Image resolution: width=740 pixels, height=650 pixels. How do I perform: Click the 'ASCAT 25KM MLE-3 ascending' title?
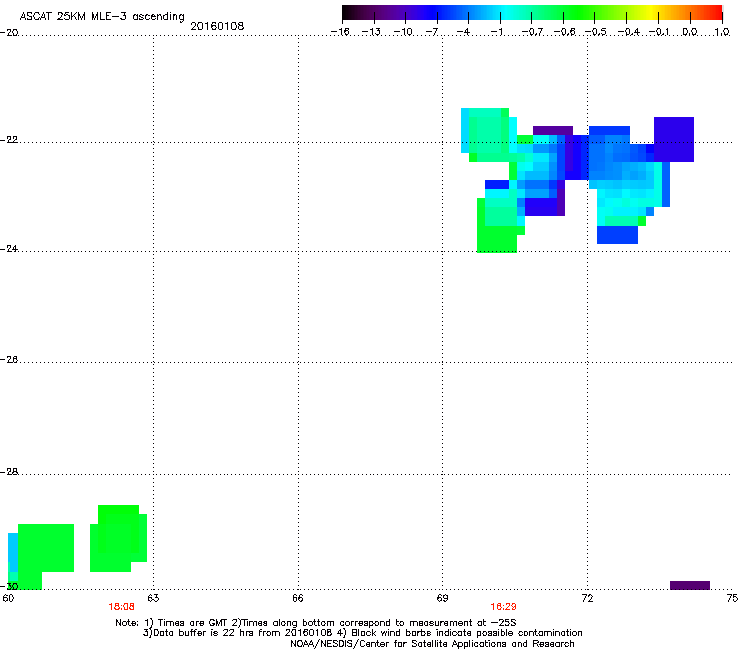[102, 16]
